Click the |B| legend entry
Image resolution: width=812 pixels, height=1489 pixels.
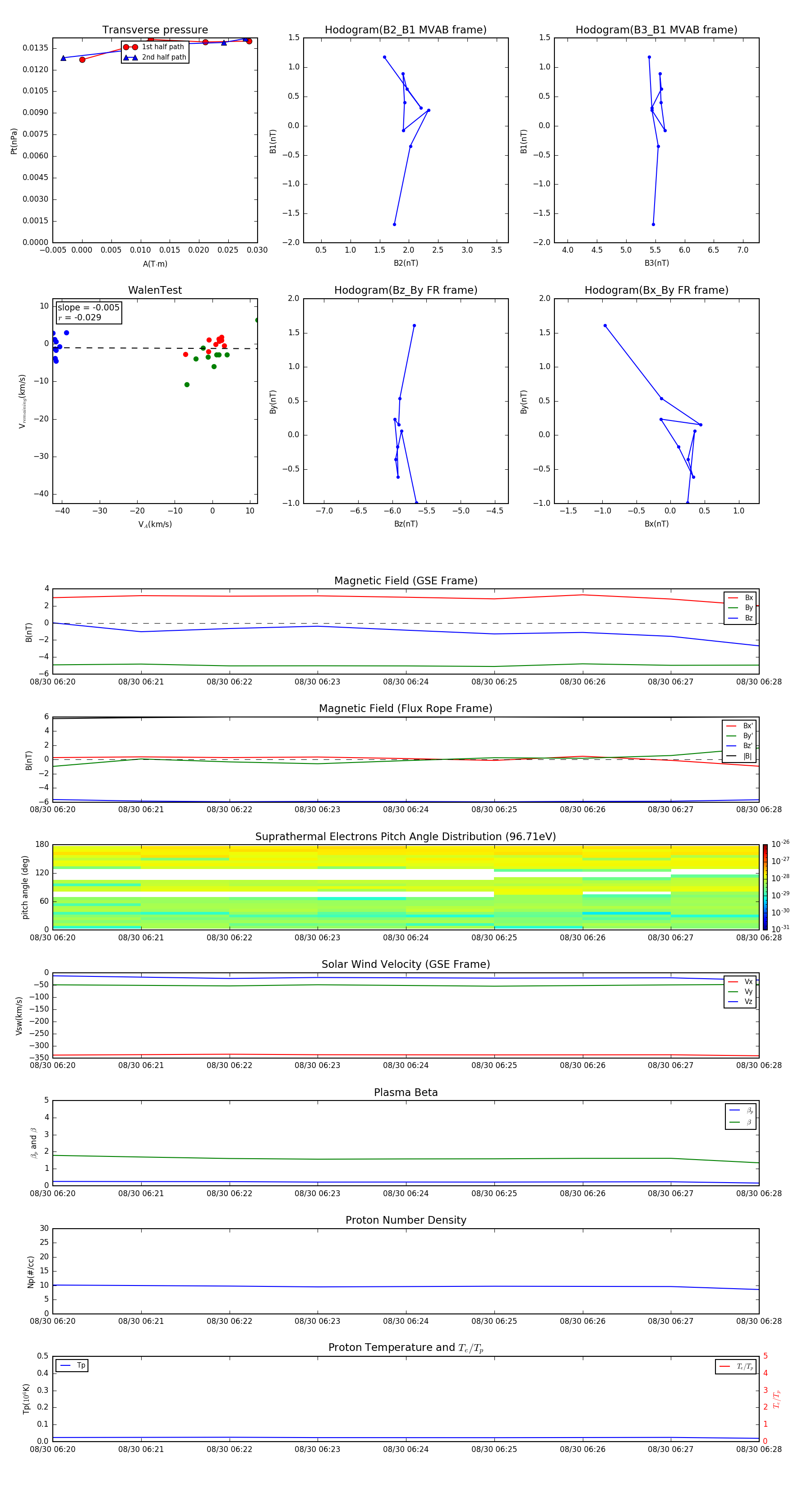pos(740,756)
